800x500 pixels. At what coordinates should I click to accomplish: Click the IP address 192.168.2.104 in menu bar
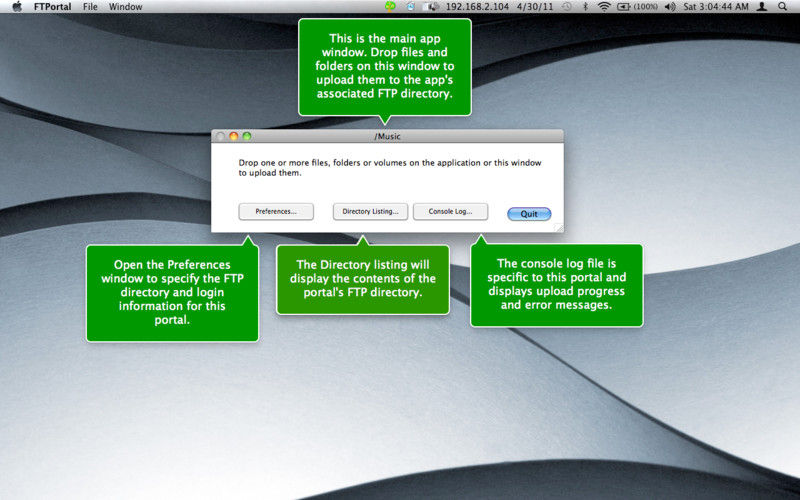coord(477,7)
